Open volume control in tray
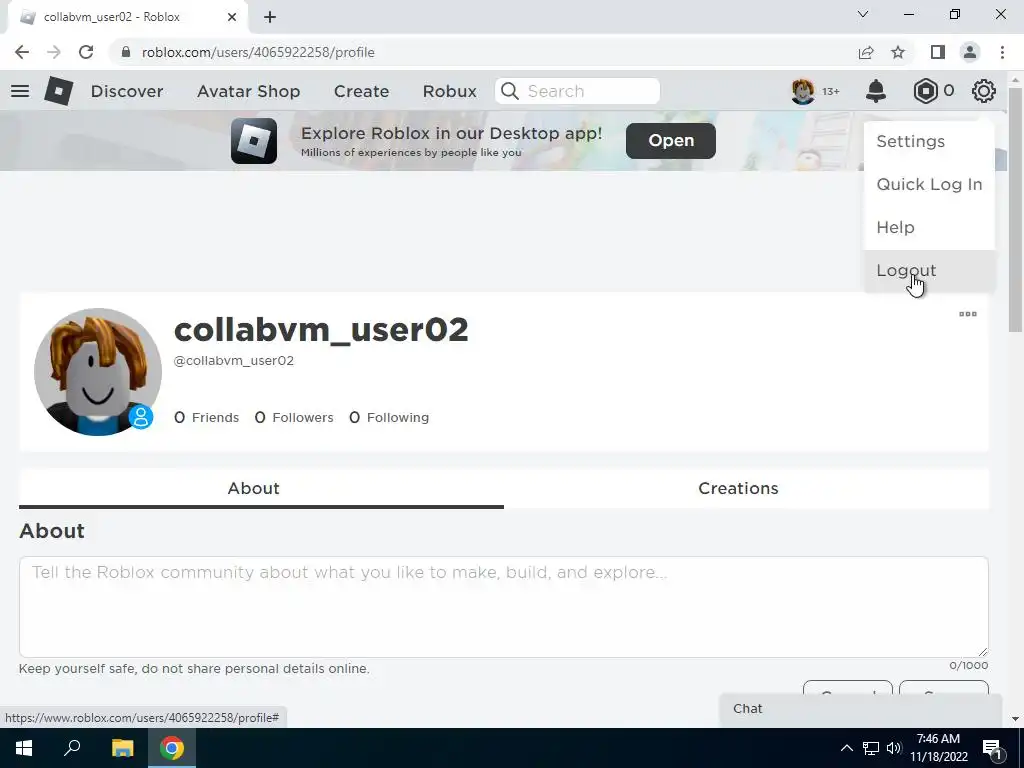 point(894,748)
